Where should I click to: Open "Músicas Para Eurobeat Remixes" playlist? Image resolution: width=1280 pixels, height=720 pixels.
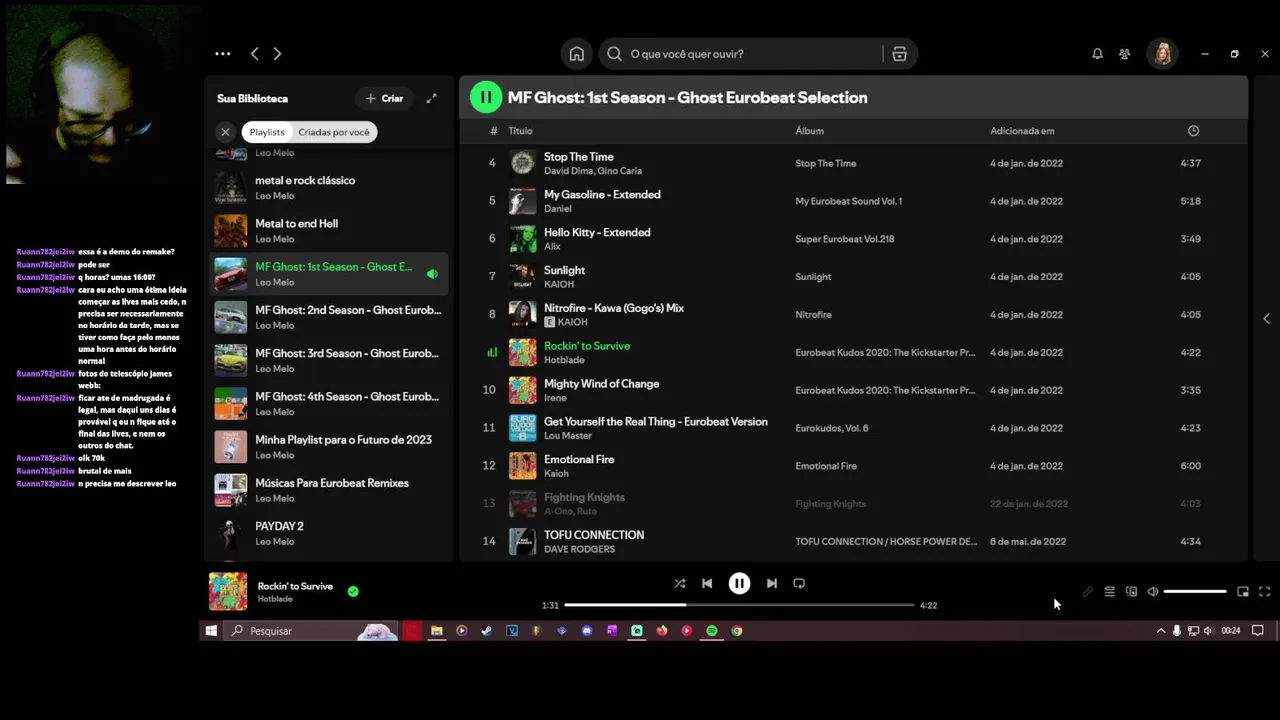click(x=328, y=490)
